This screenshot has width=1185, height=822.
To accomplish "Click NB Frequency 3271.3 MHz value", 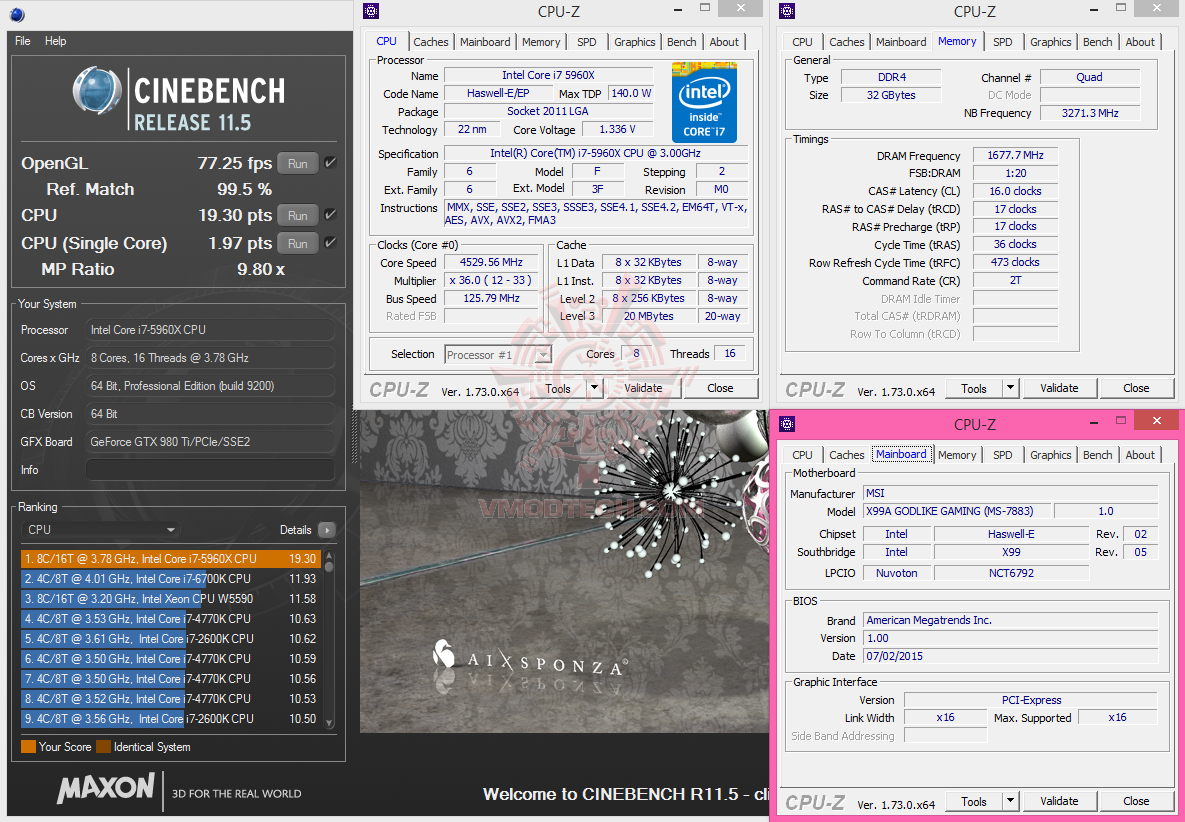I will (x=1090, y=113).
